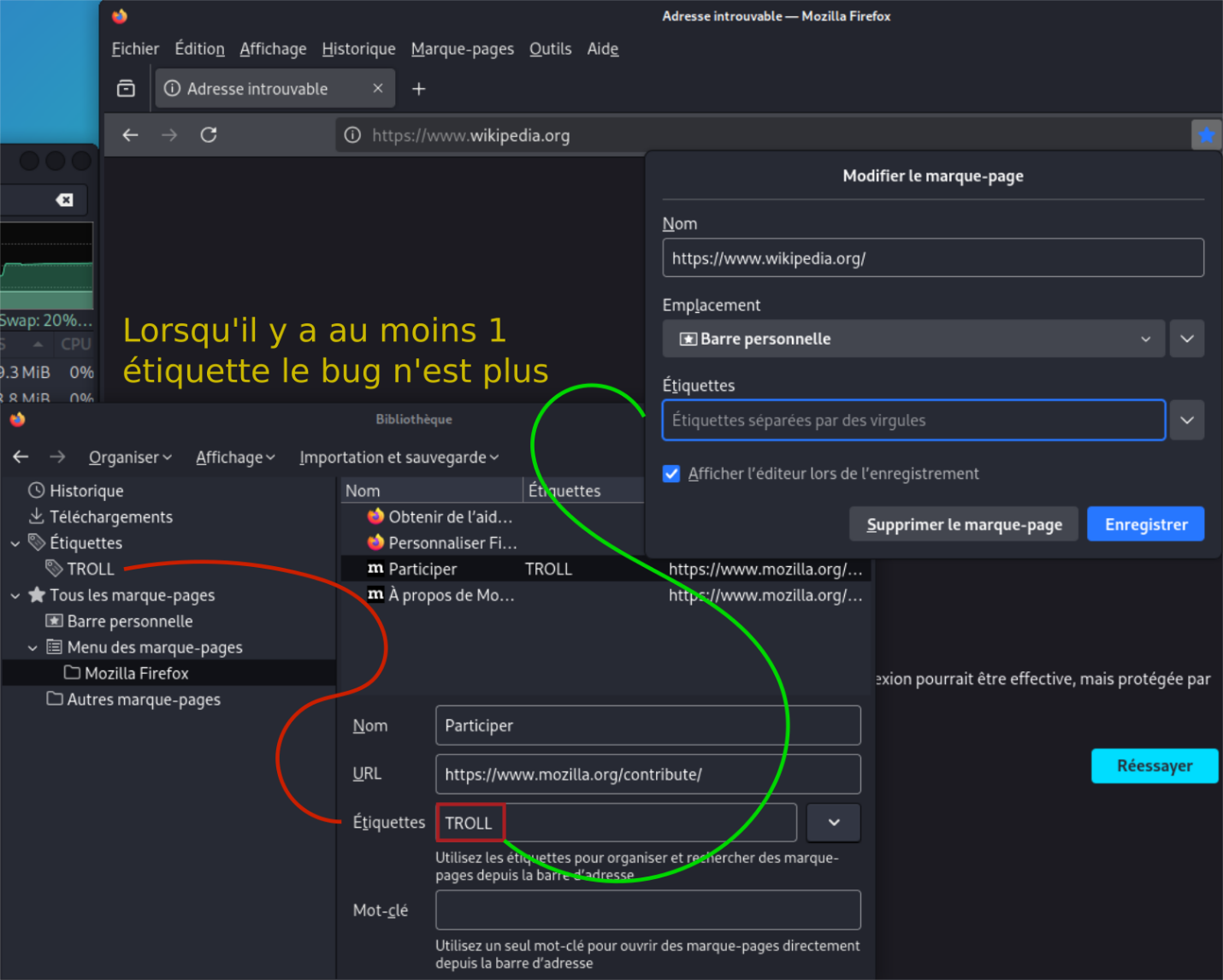Open Firefox View icon beside tabs
Viewport: 1223px width, 980px height.
pos(126,89)
